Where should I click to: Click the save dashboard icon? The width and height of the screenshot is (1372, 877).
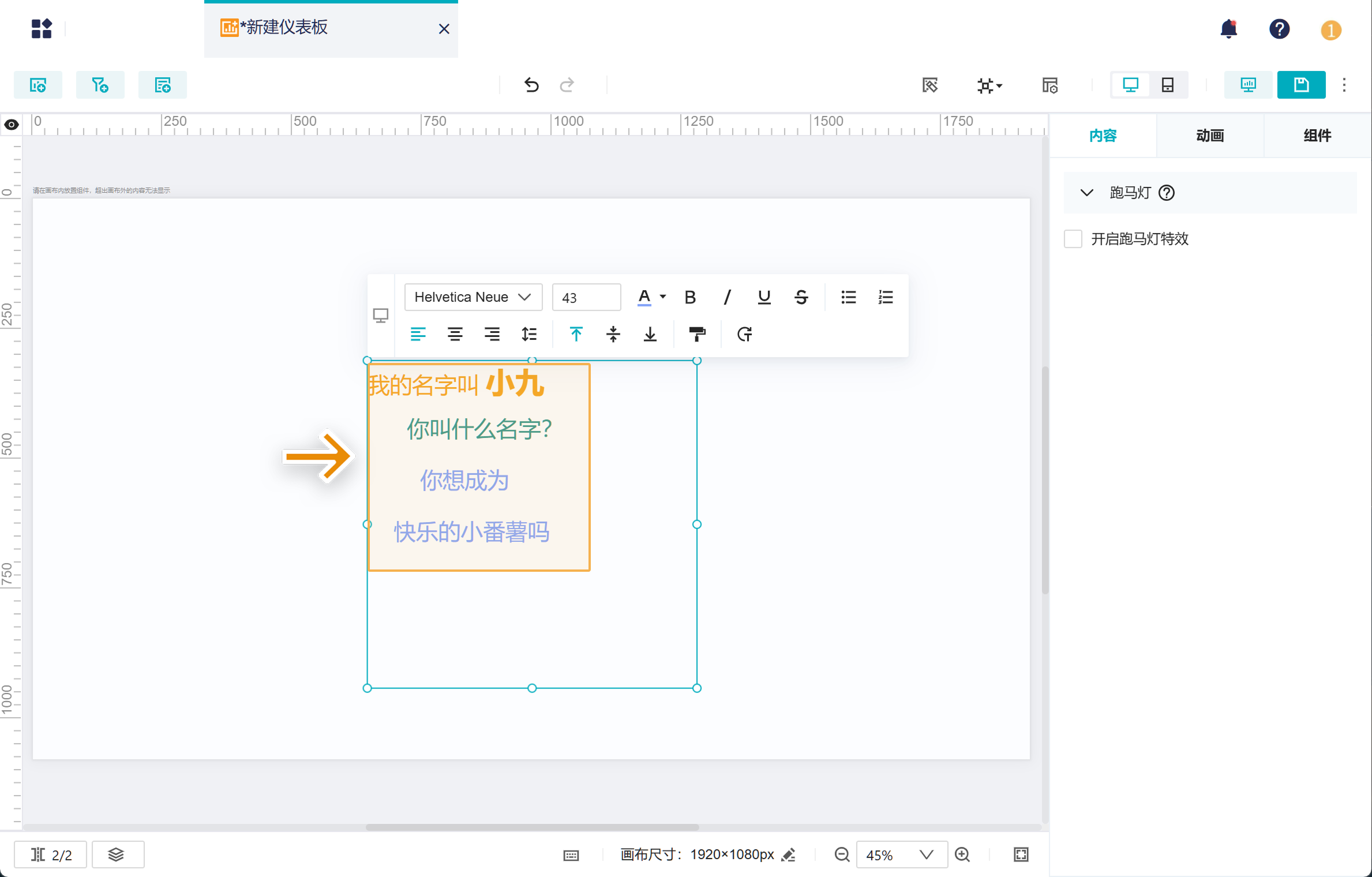tap(1300, 85)
